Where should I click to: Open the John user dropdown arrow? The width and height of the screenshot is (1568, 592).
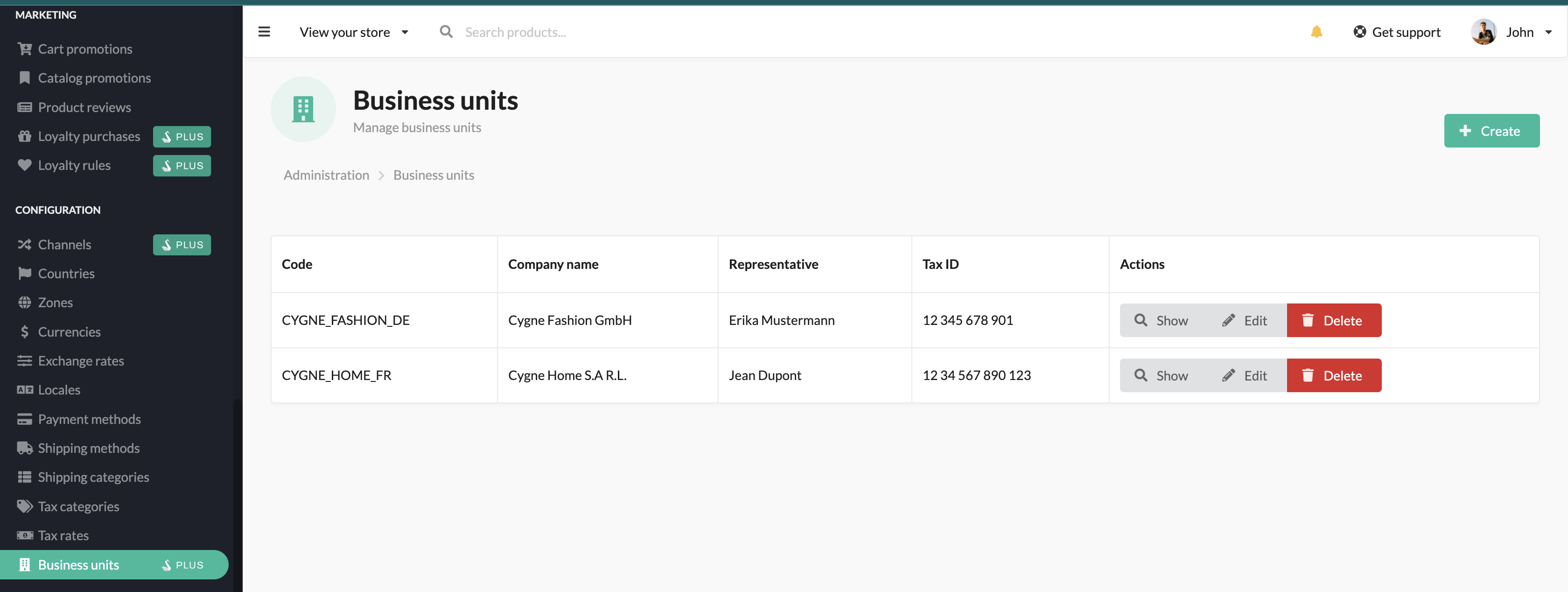(x=1548, y=32)
